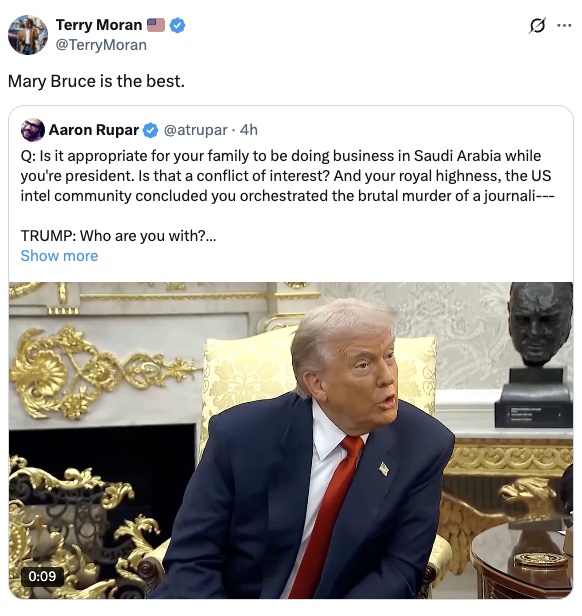Open Terry Moran's profile avatar
Image resolution: width=582 pixels, height=616 pixels.
(x=28, y=35)
